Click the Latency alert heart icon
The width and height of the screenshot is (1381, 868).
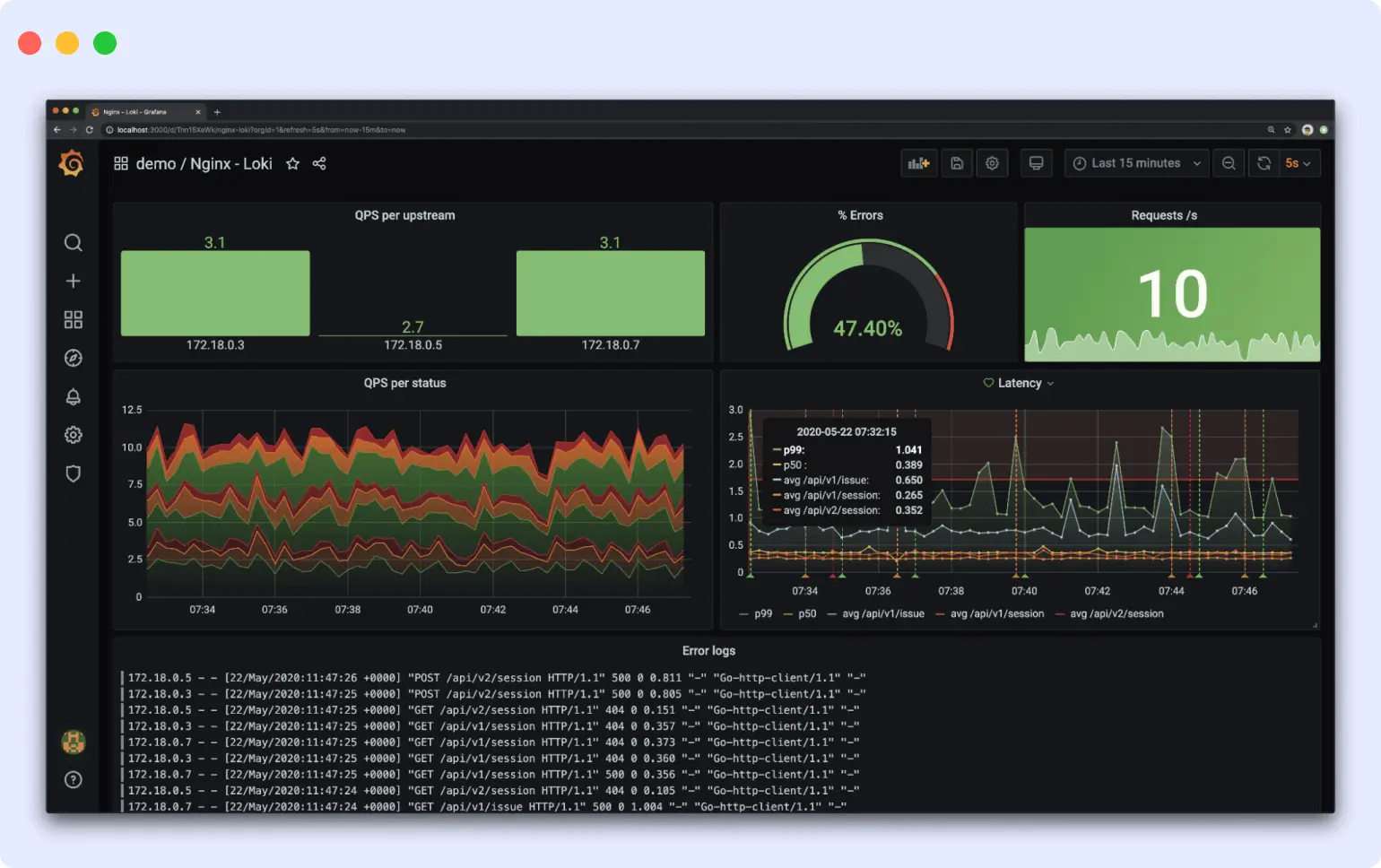pos(988,383)
